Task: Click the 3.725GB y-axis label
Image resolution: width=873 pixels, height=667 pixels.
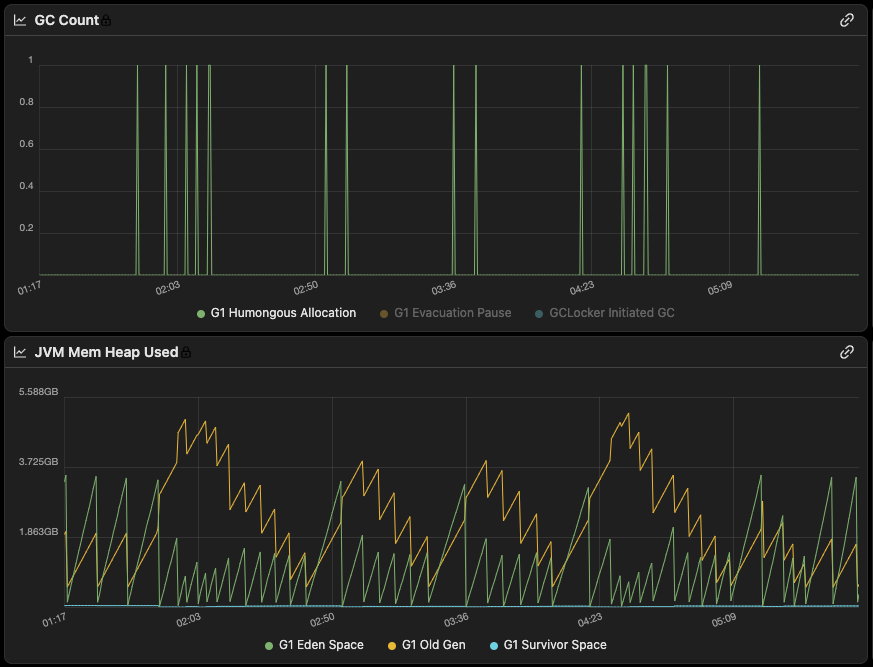Action: click(38, 462)
